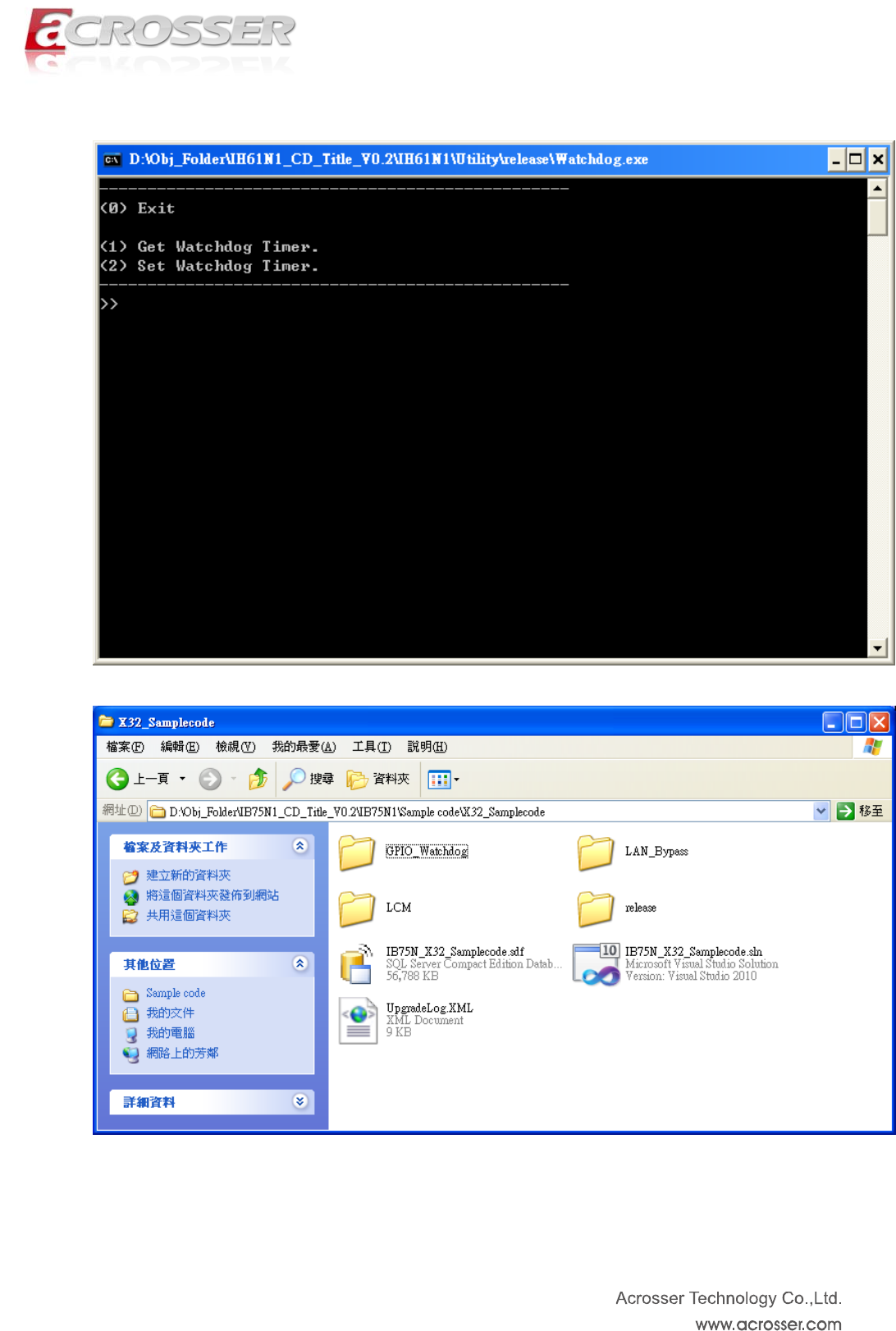Click the Forward arrow icon in Explorer toolbar
Viewport: 896px width, 1331px height.
click(210, 779)
